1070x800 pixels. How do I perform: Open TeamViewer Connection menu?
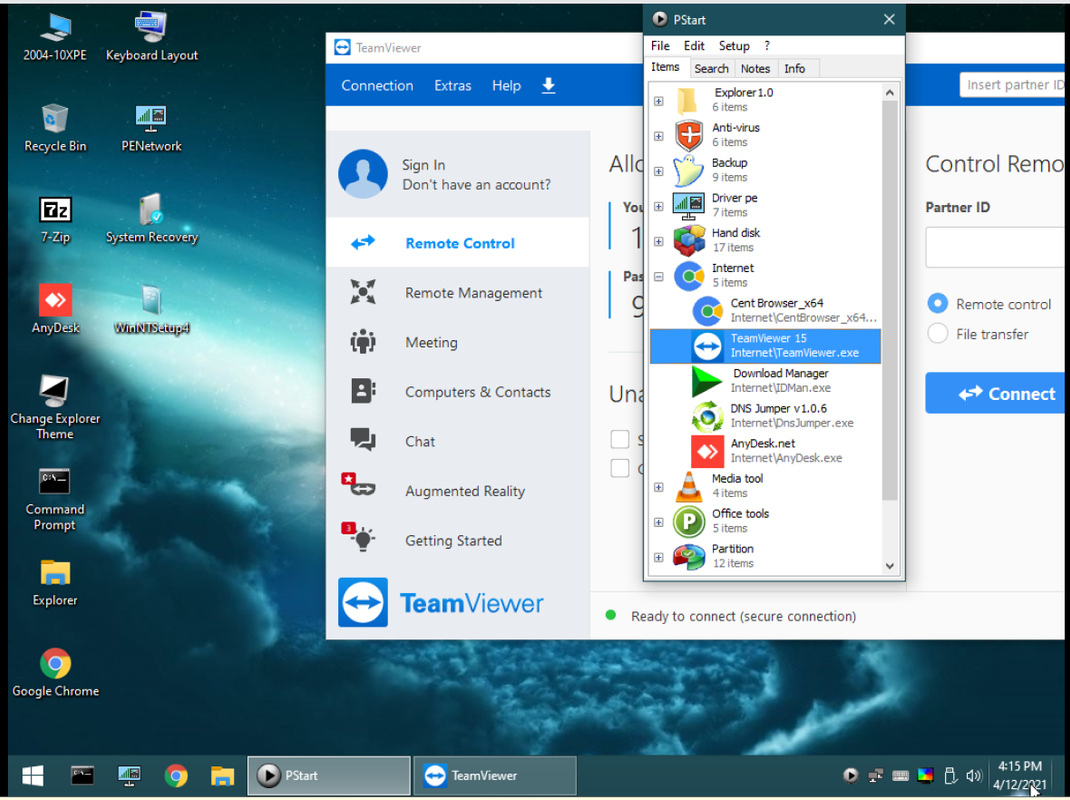pos(377,85)
